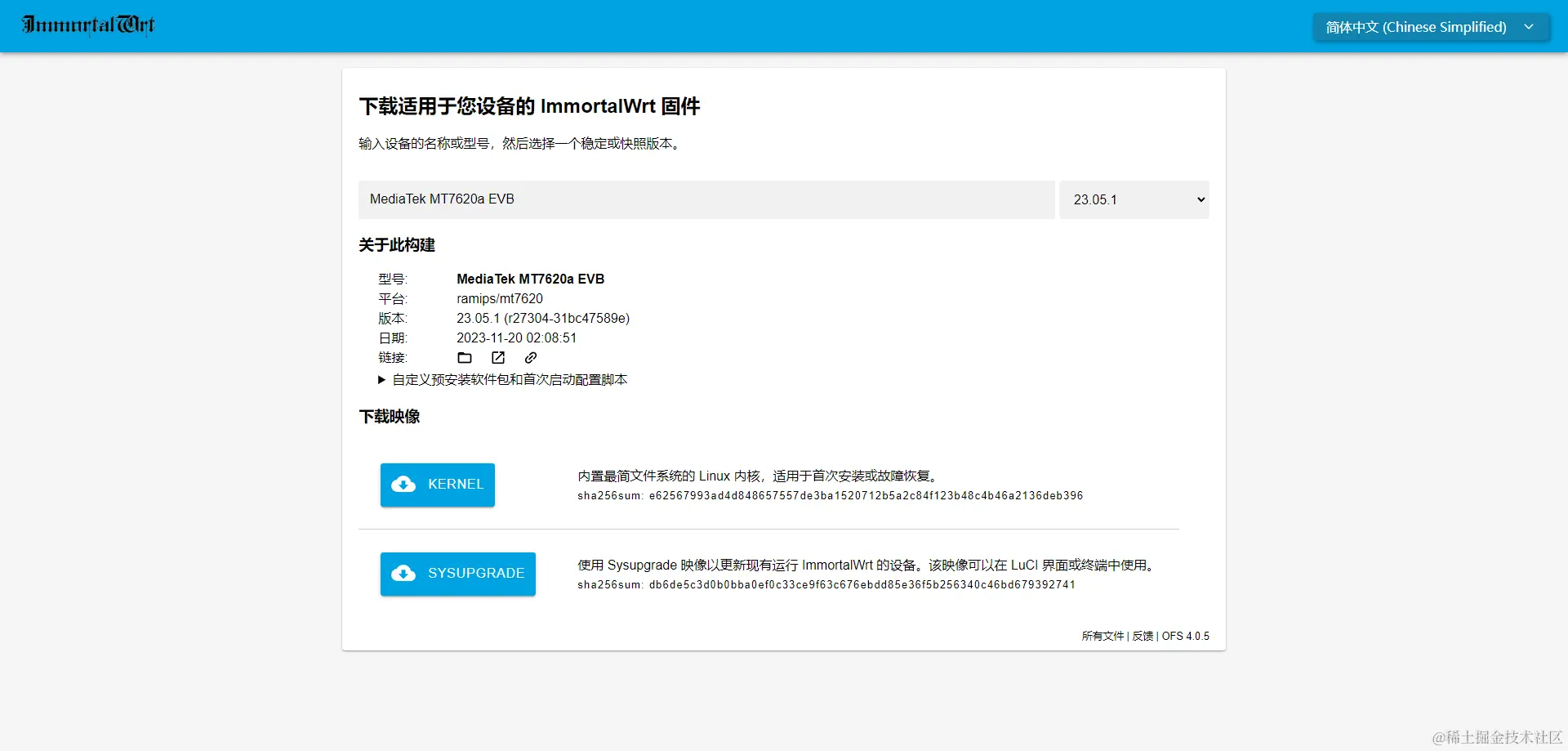Click the external-link icon next to 链接
The height and width of the screenshot is (751, 1568).
(x=497, y=357)
